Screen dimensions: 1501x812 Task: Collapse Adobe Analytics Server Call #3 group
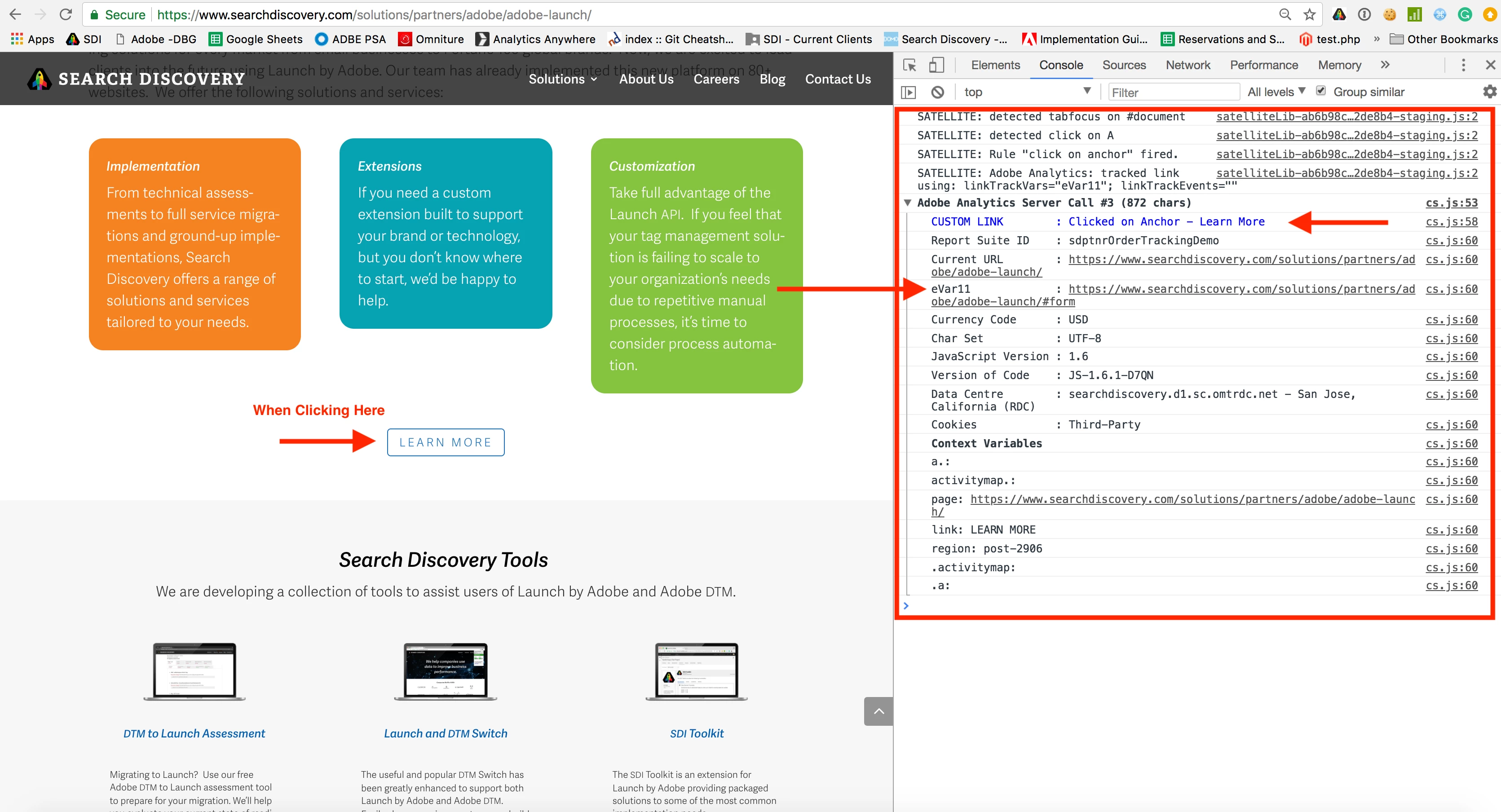click(907, 203)
